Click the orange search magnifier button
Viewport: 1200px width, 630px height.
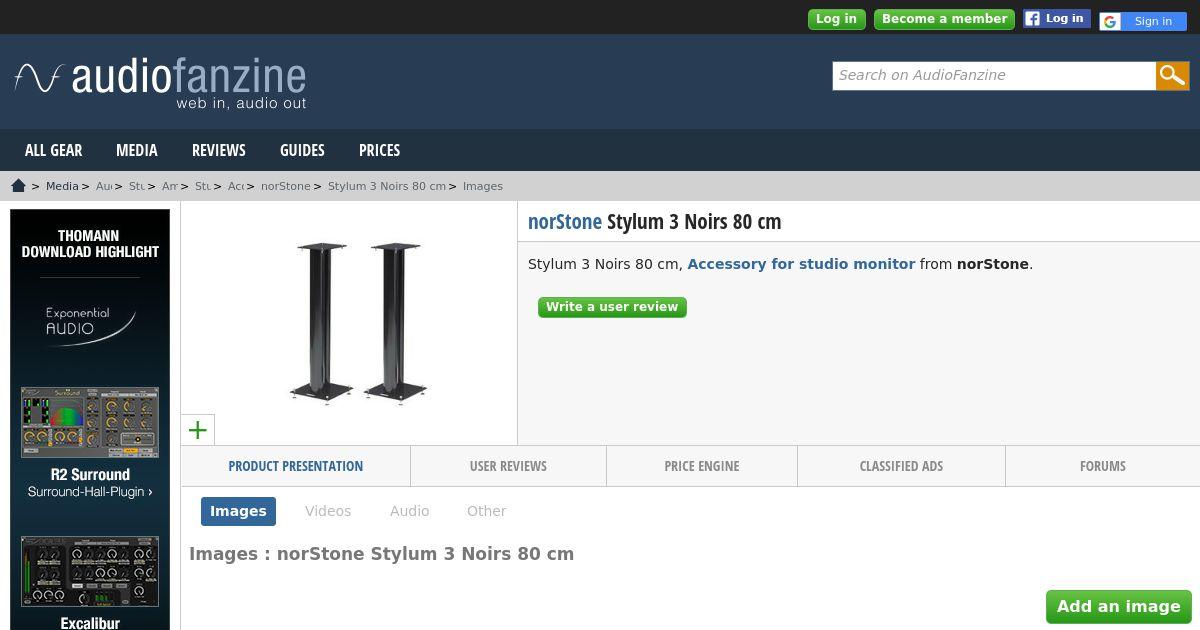pos(1173,75)
